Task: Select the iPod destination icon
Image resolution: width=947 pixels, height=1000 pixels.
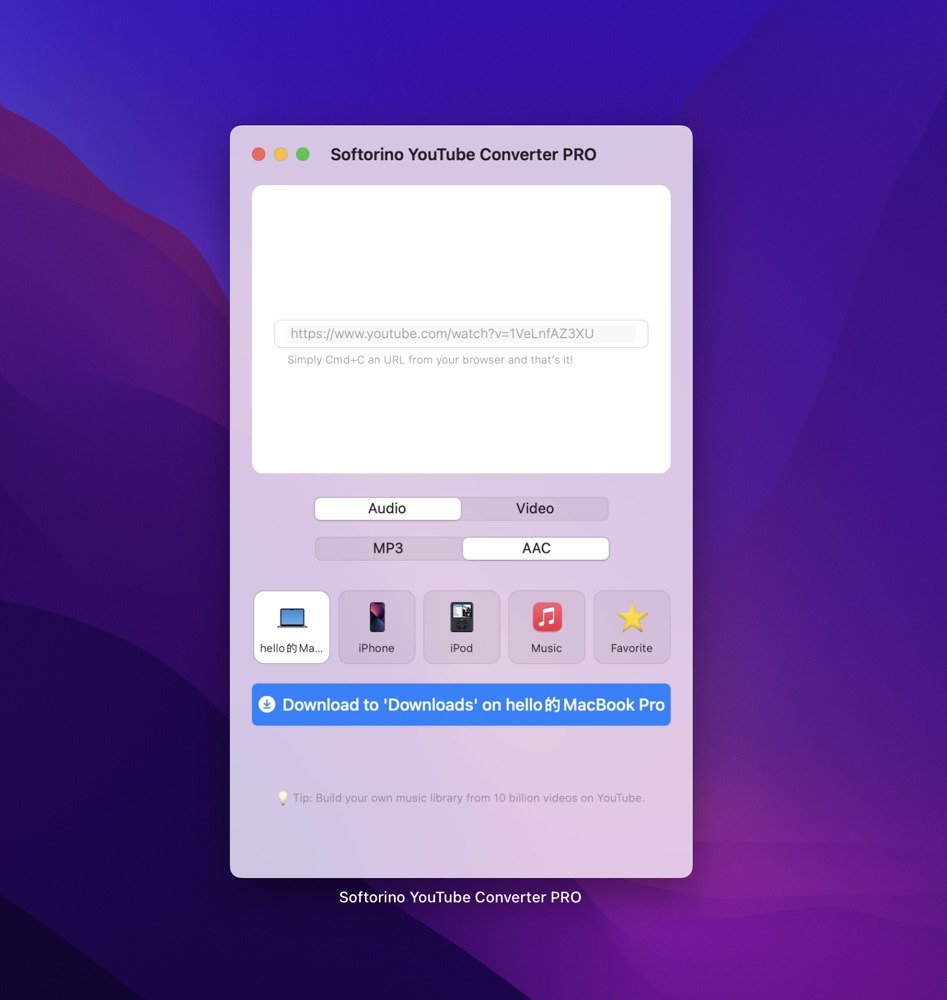Action: click(x=461, y=626)
